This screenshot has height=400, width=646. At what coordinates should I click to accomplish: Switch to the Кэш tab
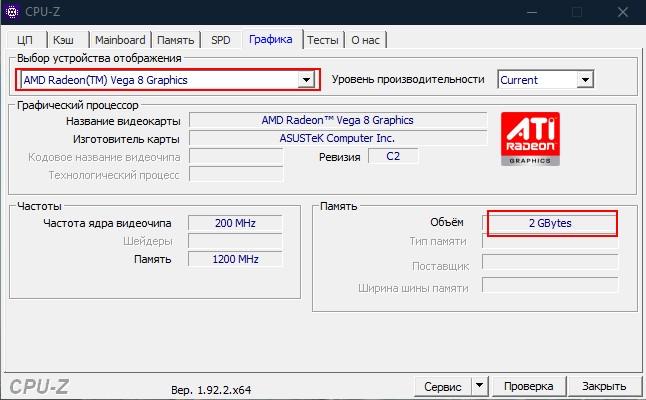click(64, 40)
